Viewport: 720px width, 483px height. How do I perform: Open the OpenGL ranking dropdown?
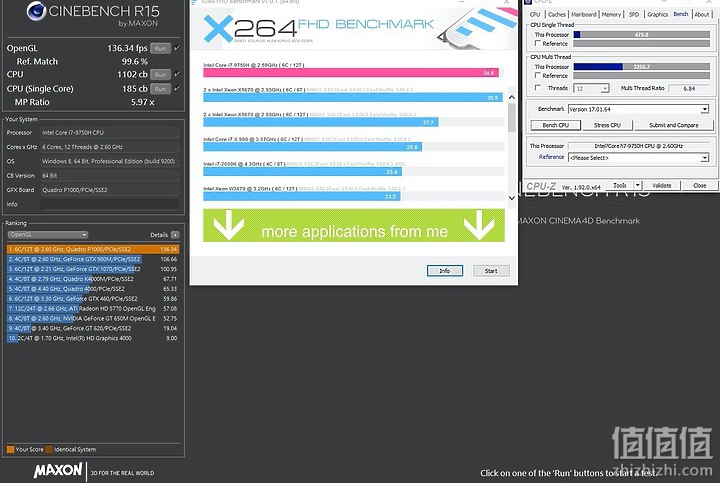[x=48, y=235]
